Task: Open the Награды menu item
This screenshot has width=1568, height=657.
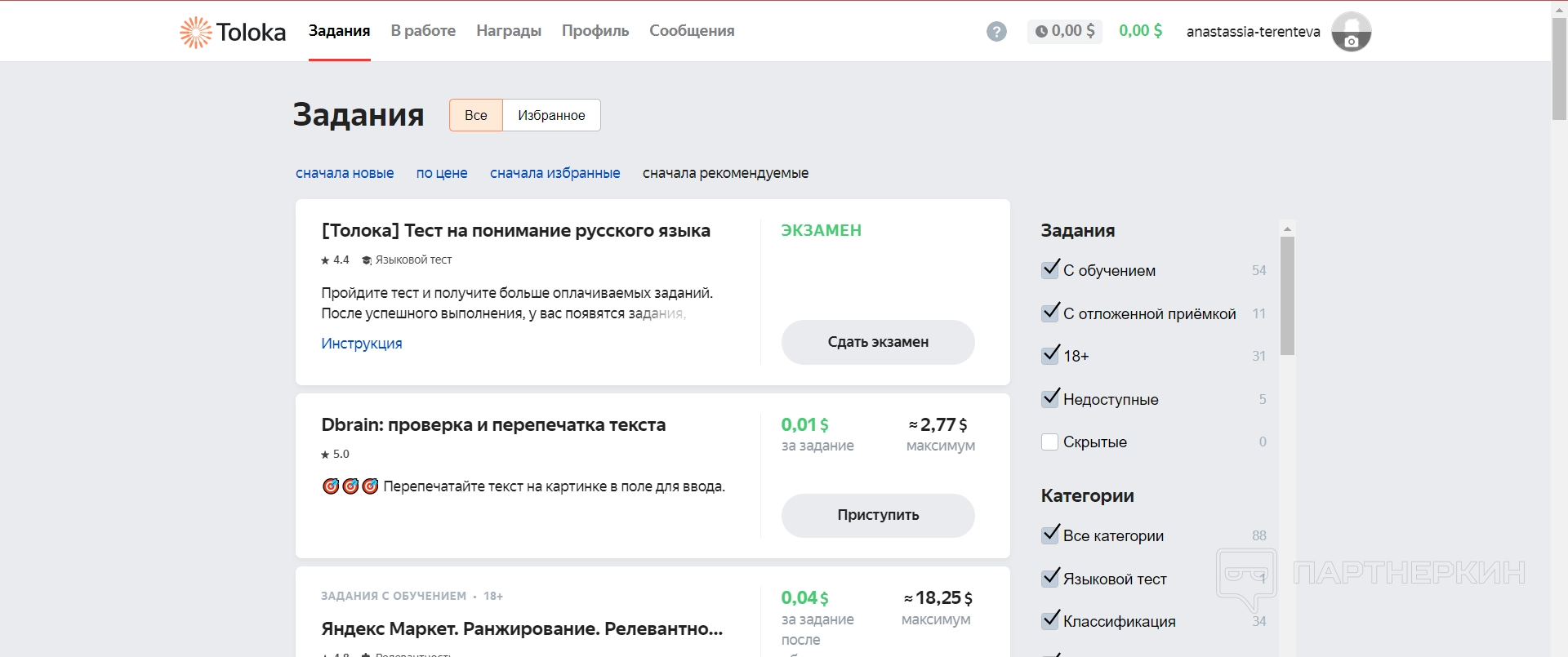Action: tap(509, 31)
